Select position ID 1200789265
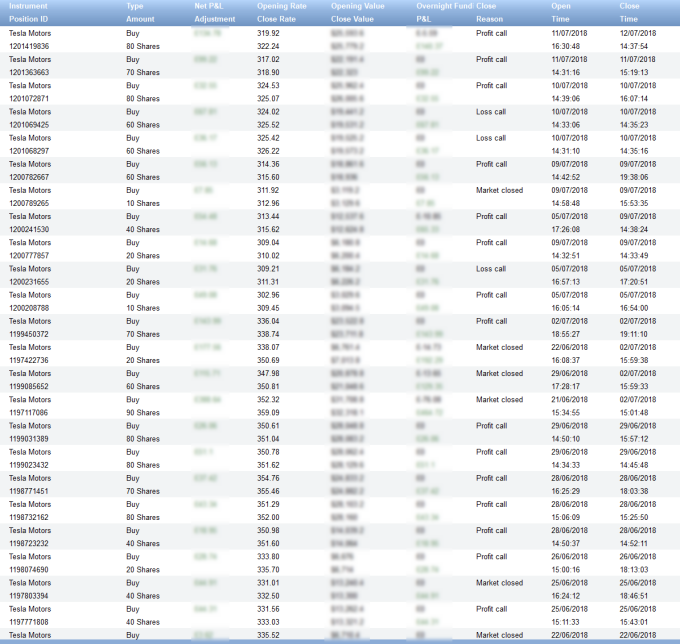 tap(29, 203)
